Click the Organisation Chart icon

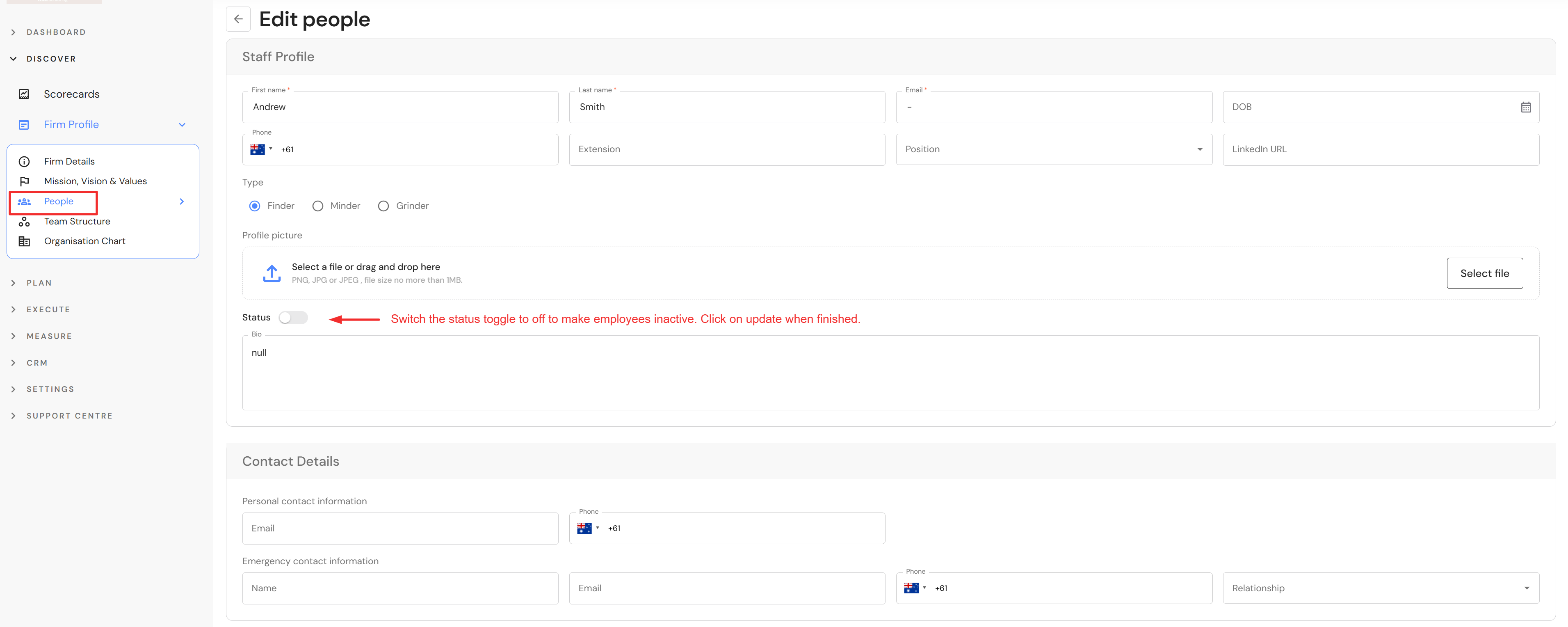(x=24, y=241)
